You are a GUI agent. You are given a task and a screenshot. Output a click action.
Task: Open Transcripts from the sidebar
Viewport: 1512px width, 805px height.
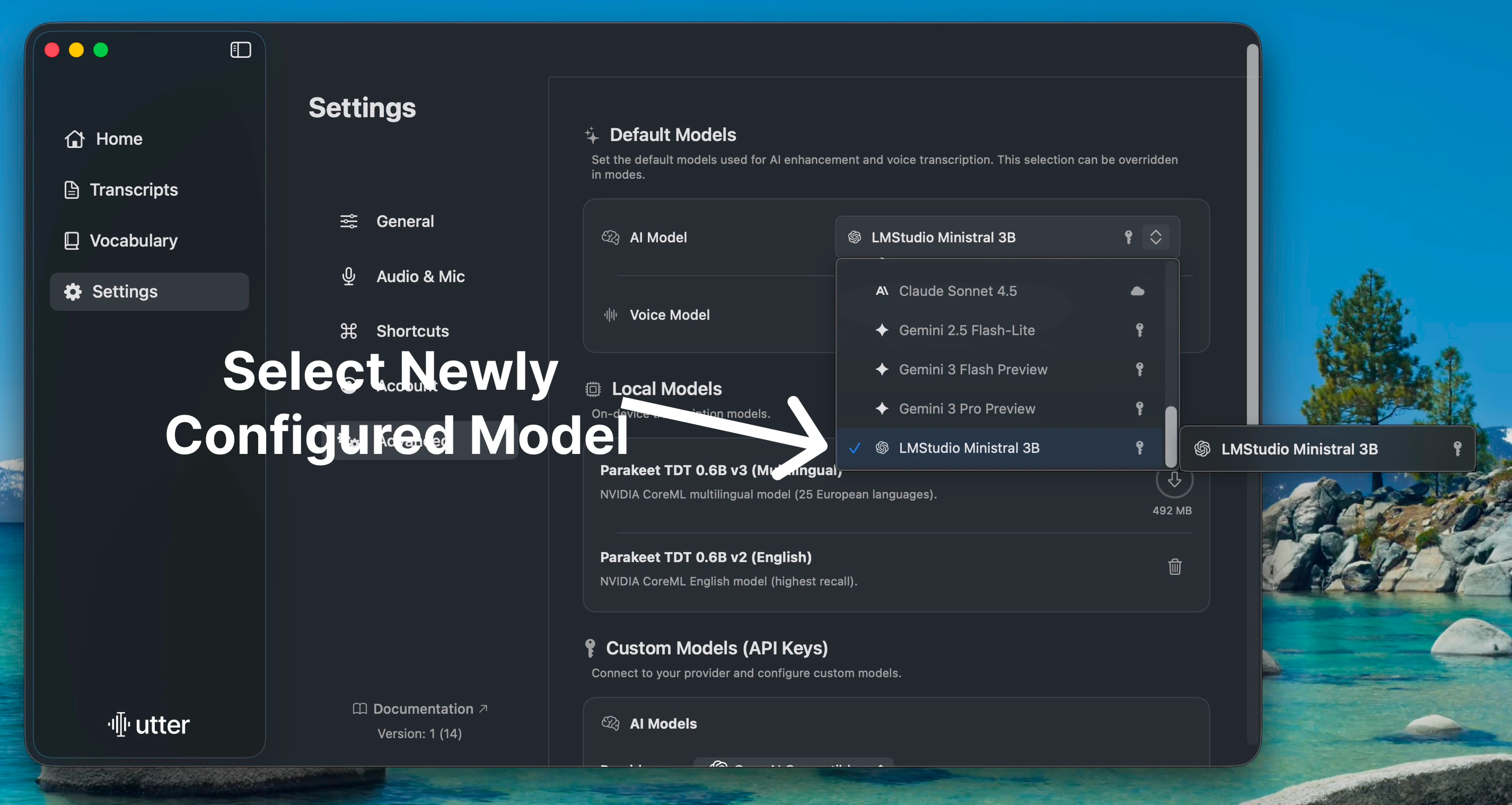(134, 190)
